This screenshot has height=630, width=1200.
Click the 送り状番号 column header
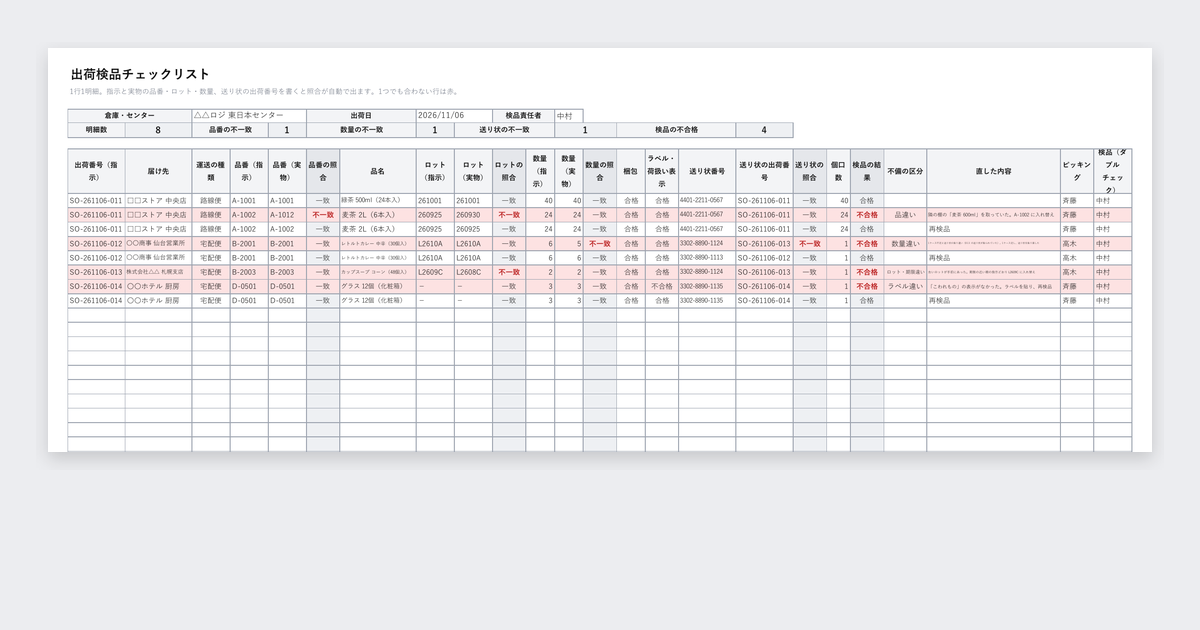pyautogui.click(x=707, y=171)
